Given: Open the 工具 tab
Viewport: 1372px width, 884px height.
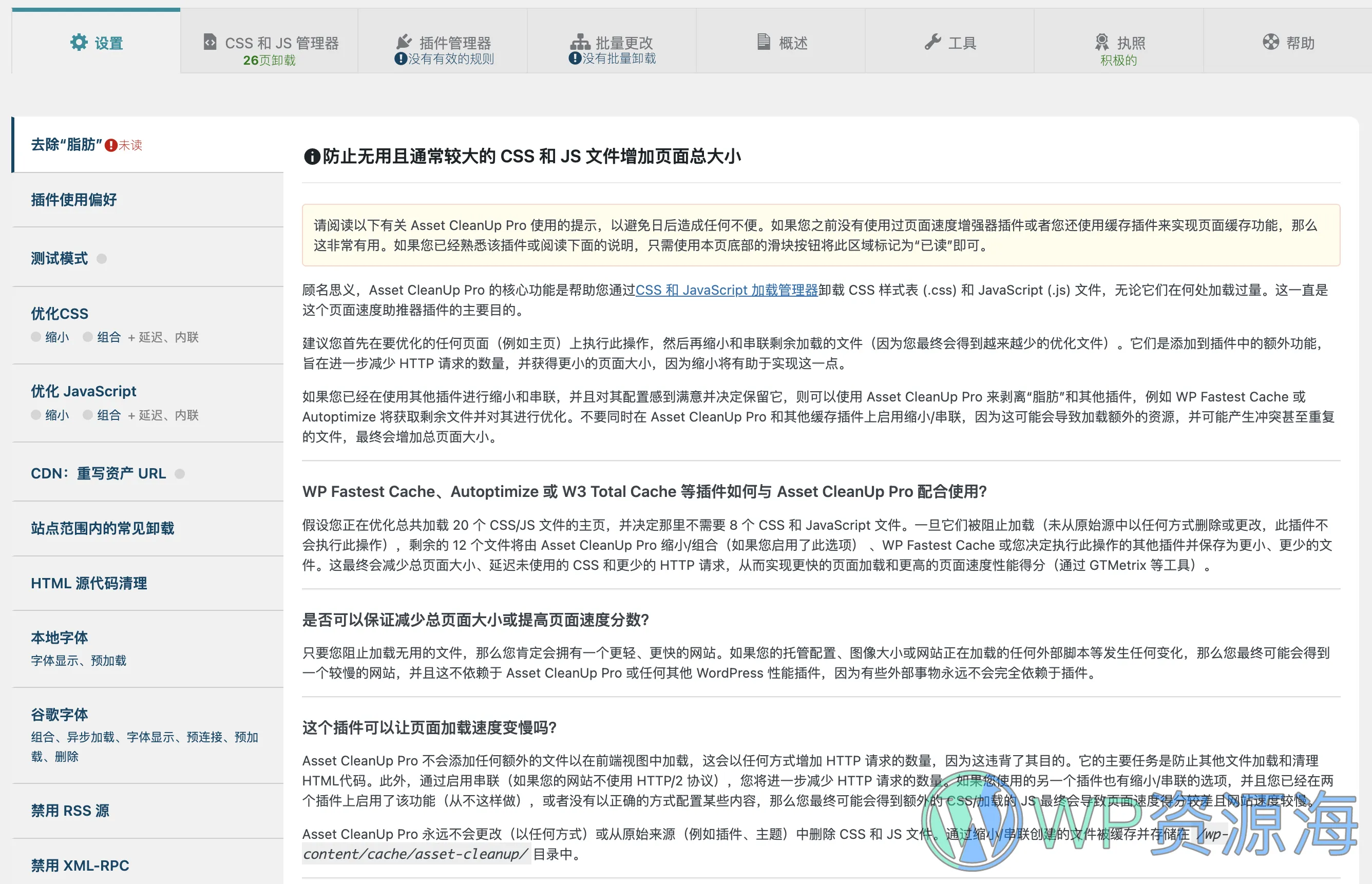Looking at the screenshot, I should coord(949,42).
